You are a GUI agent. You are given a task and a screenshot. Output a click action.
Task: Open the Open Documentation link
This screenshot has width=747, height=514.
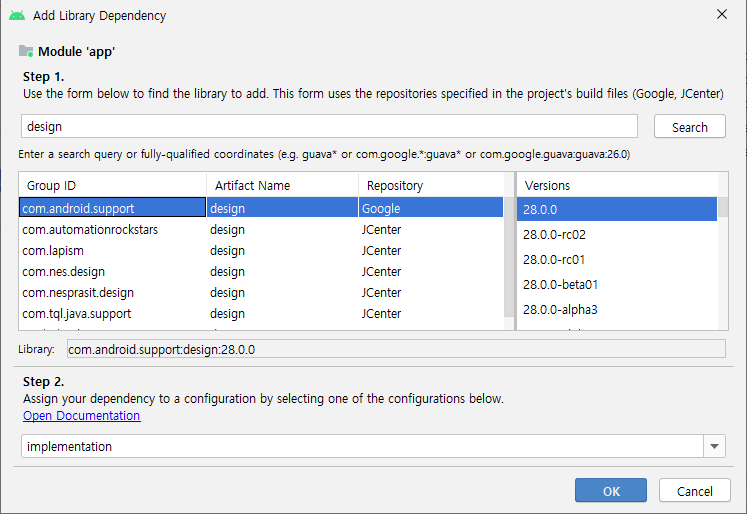(81, 415)
